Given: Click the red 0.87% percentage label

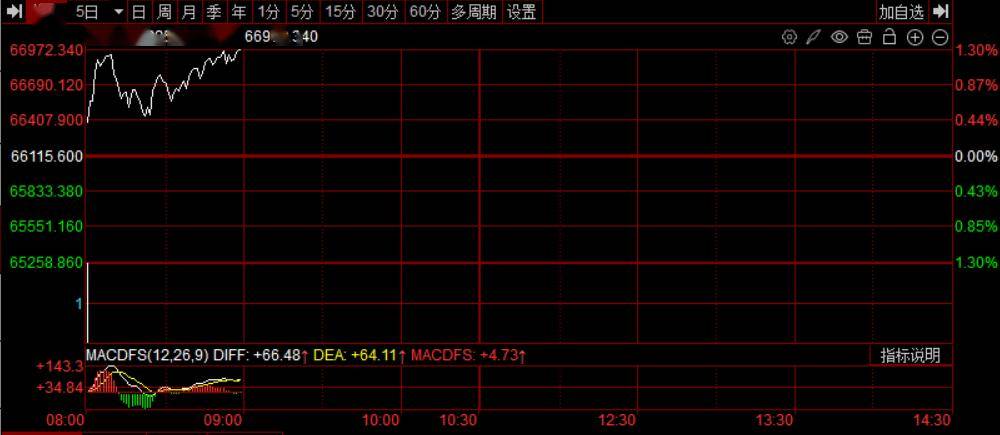Looking at the screenshot, I should pos(976,85).
